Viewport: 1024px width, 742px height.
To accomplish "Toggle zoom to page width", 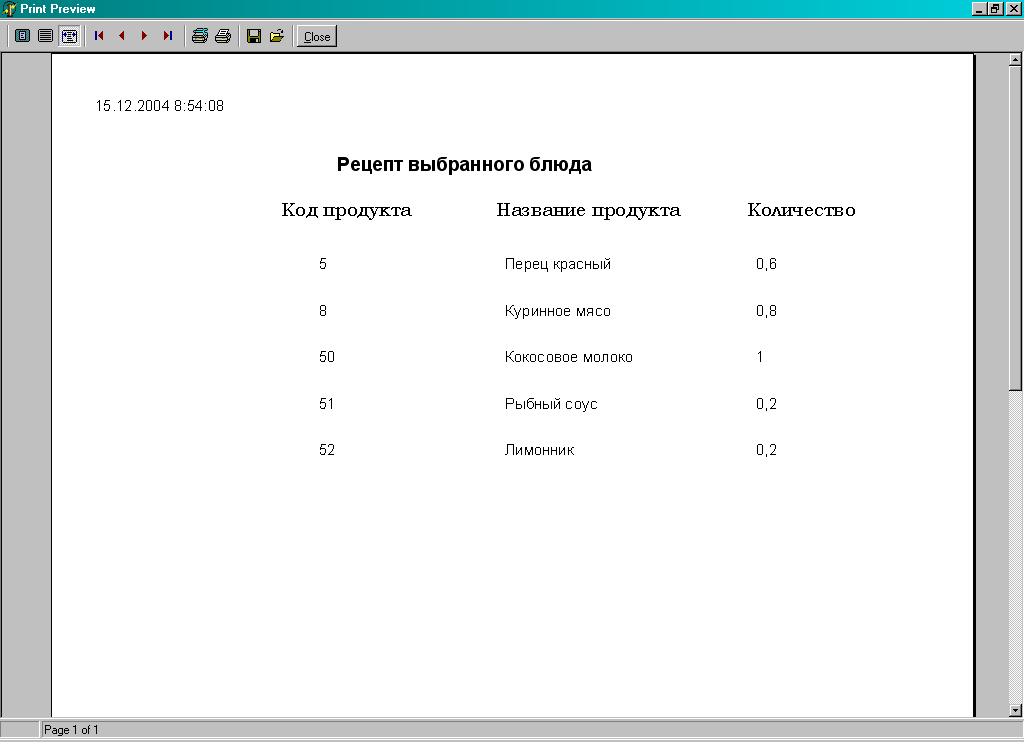I will (x=69, y=36).
